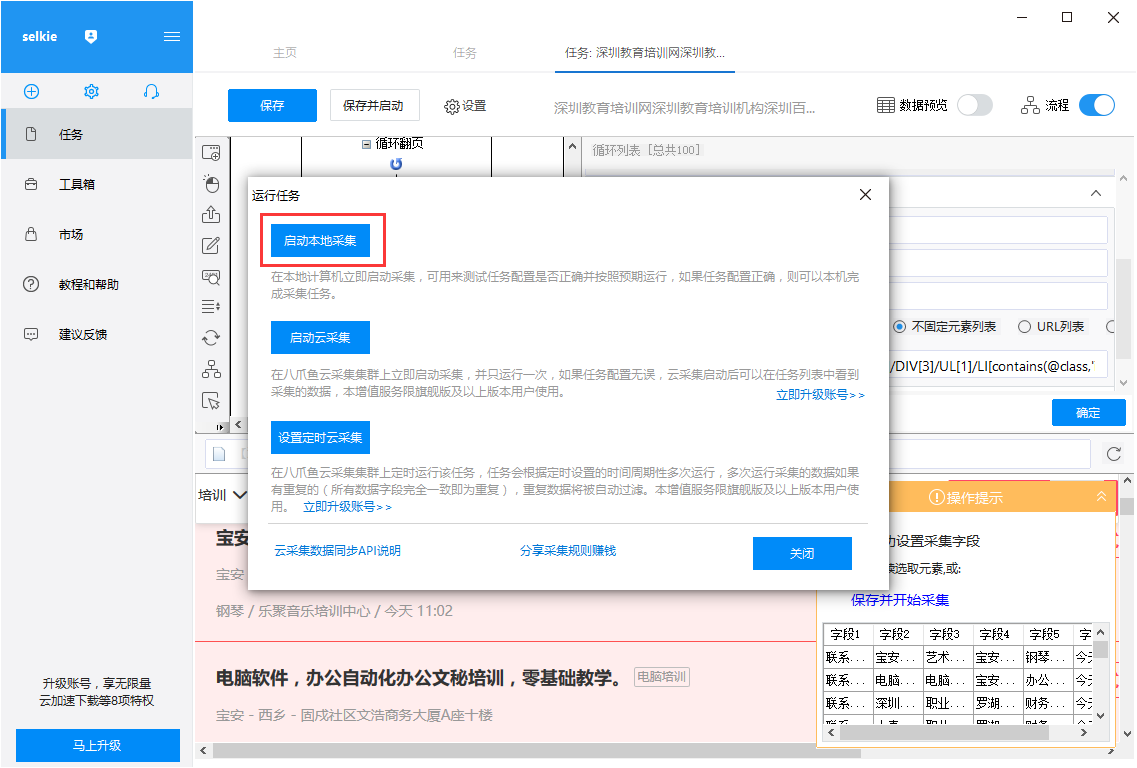Viewport: 1137px width, 768px height.
Task: Open 教程和帮助 in the left sidebar
Action: tap(97, 284)
